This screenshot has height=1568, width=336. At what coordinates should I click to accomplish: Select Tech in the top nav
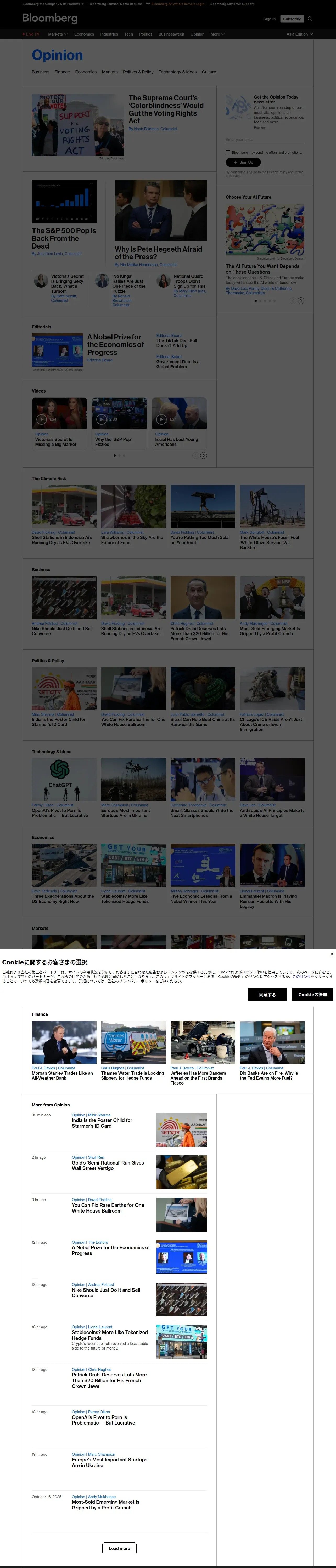point(129,34)
